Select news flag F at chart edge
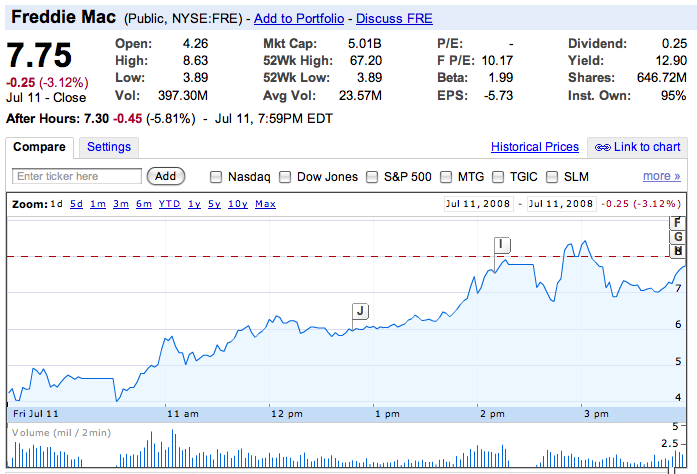697x474 pixels. [x=677, y=222]
